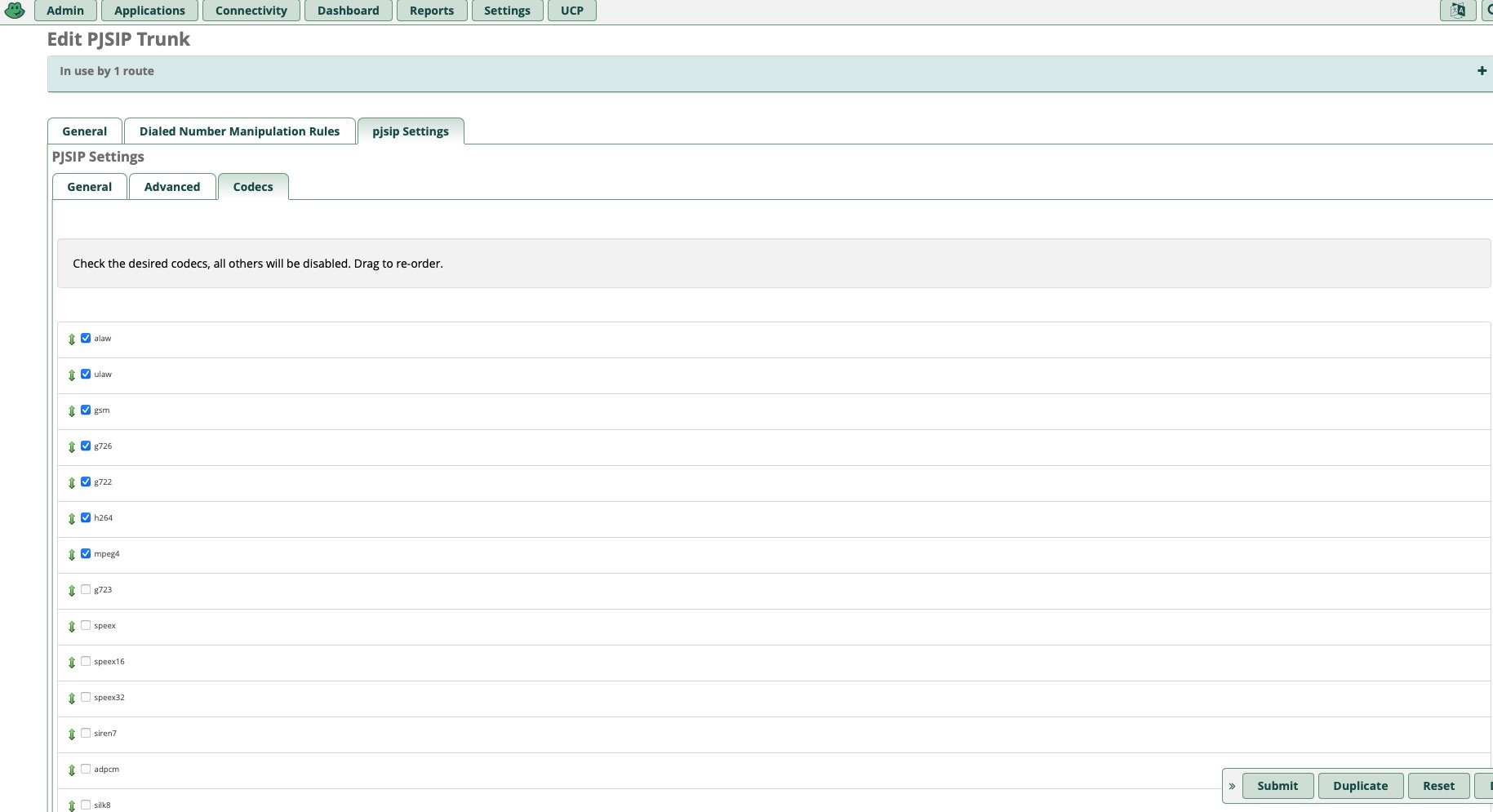
Task: Click the reorder arrow for gsm
Action: click(72, 411)
